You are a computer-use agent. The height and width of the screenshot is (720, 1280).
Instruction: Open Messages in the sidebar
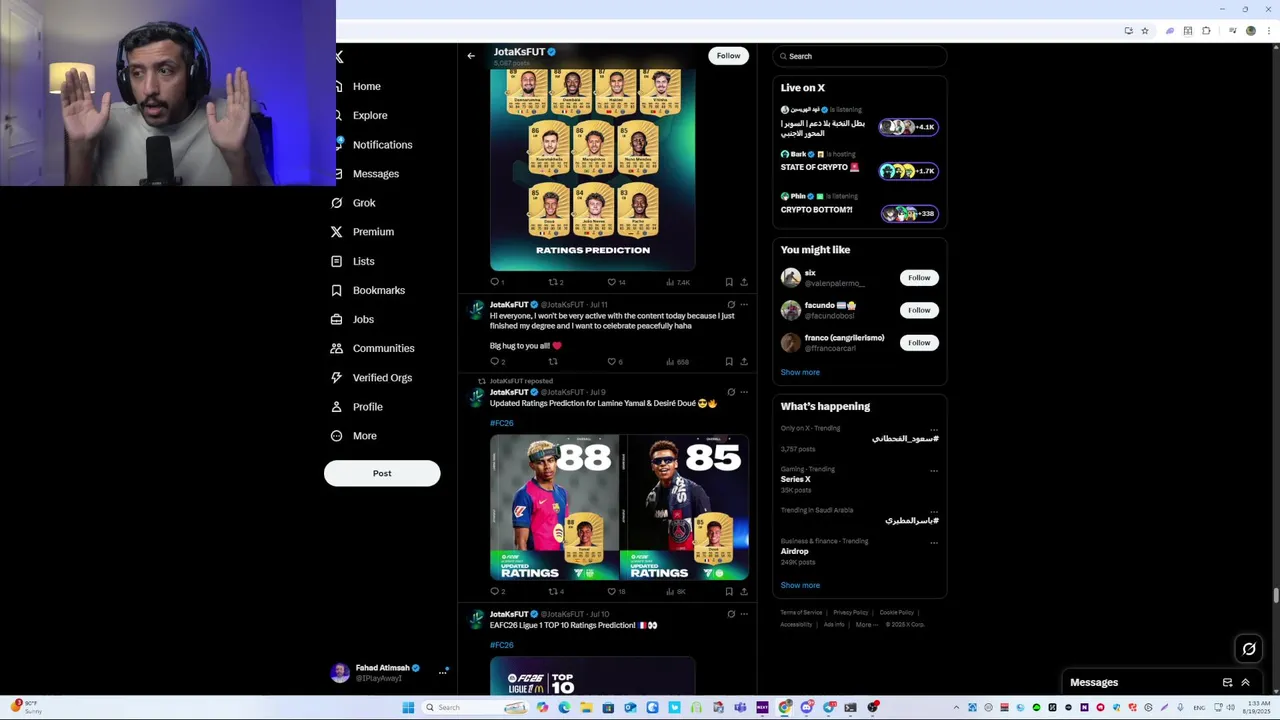pyautogui.click(x=375, y=174)
